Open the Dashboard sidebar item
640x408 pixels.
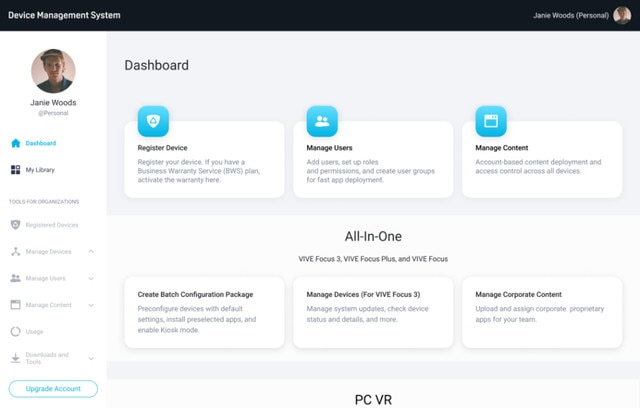click(41, 143)
